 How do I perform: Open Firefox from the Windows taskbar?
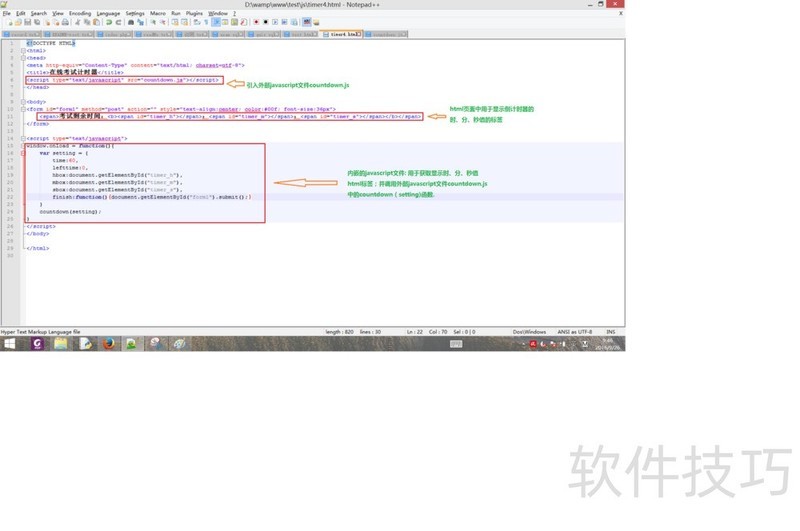point(108,344)
